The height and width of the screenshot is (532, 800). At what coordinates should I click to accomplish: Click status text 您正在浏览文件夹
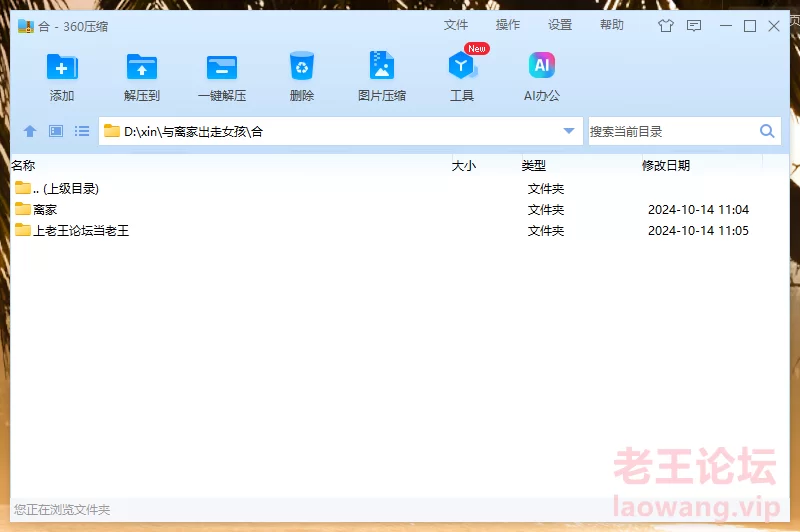pyautogui.click(x=62, y=509)
